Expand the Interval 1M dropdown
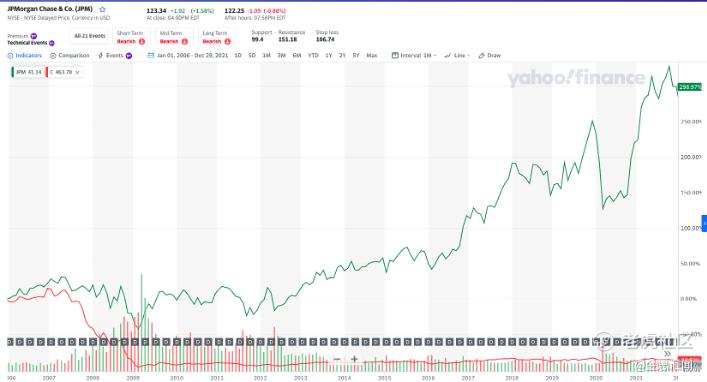Viewport: 707px width, 382px height. coord(414,55)
